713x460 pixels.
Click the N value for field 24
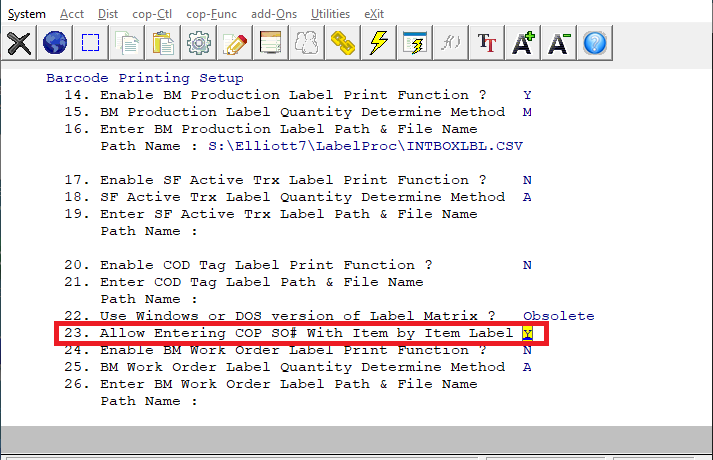527,350
